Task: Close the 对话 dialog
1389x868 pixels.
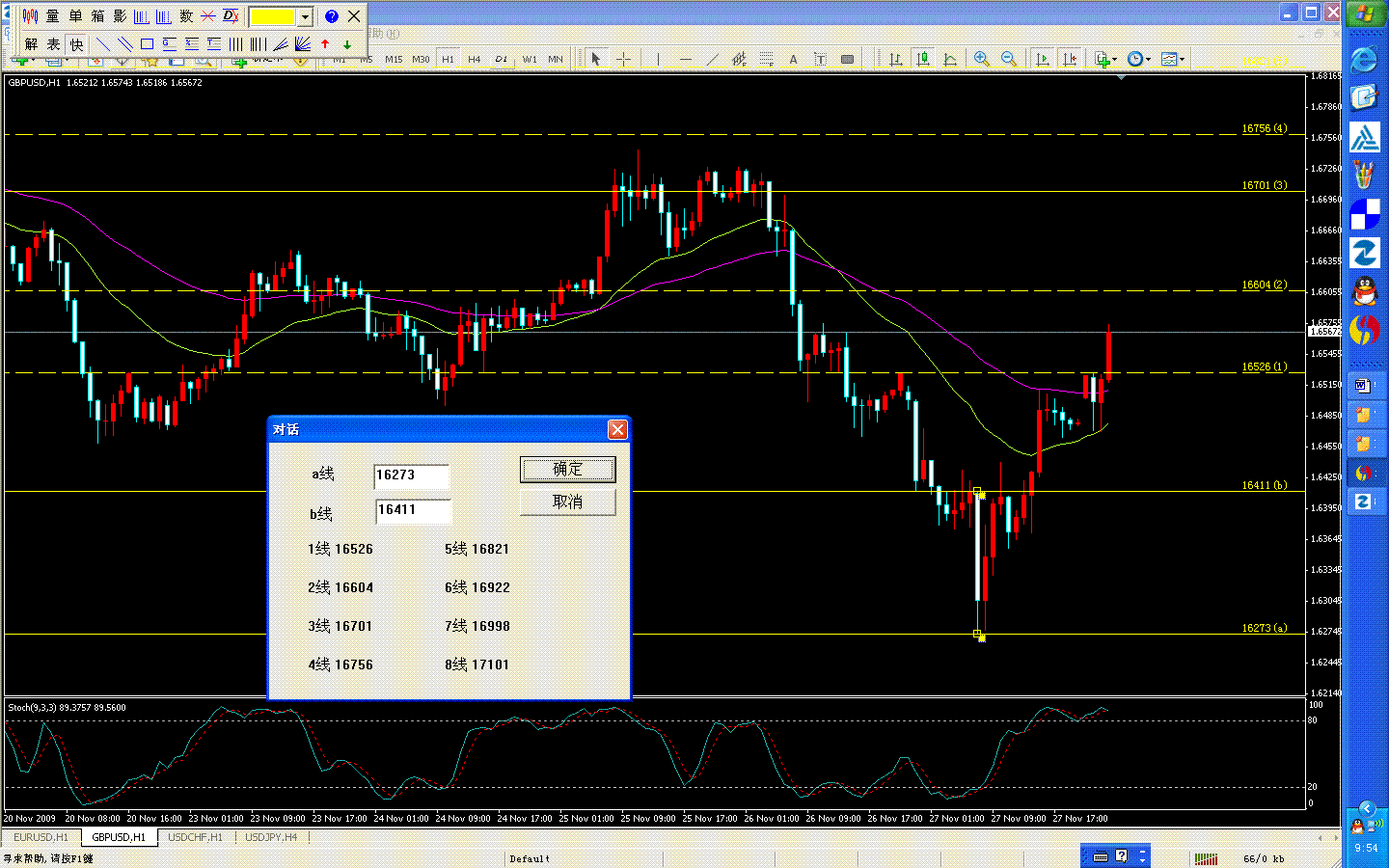Action: coord(618,429)
